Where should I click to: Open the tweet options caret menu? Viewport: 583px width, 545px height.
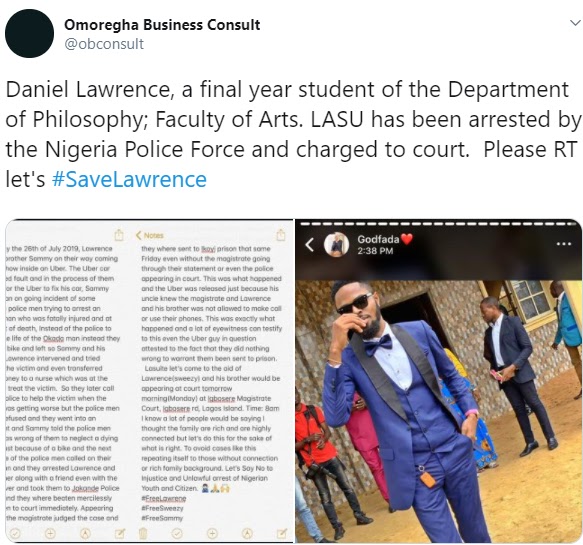click(x=575, y=23)
